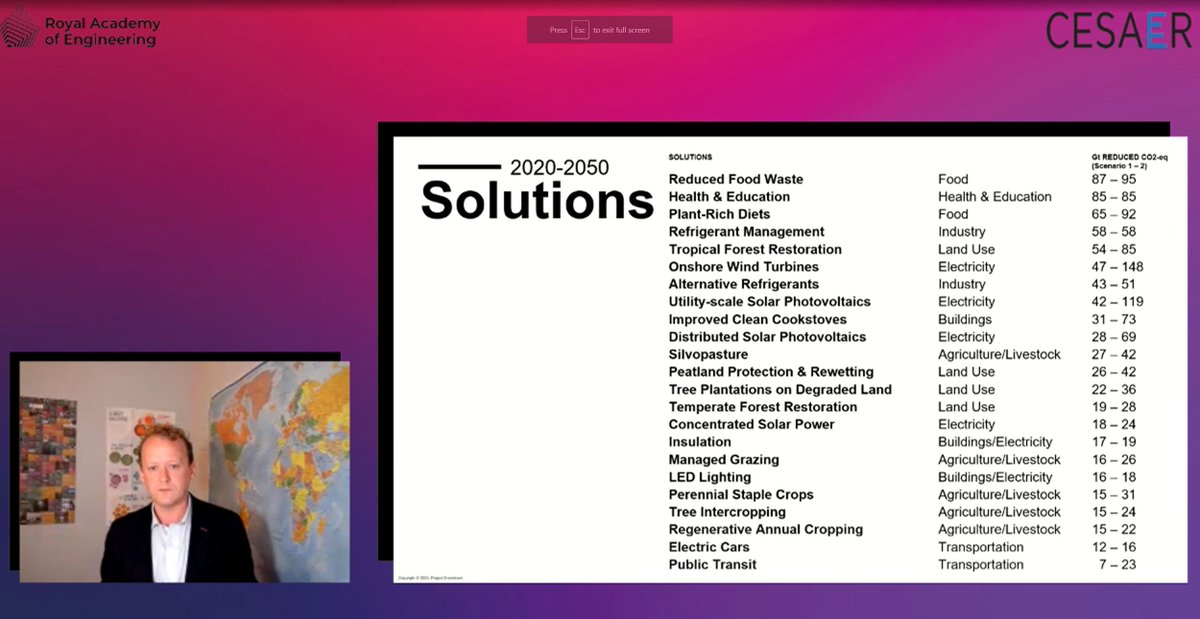
Task: Click the 42 – 119 value
Action: point(1117,302)
